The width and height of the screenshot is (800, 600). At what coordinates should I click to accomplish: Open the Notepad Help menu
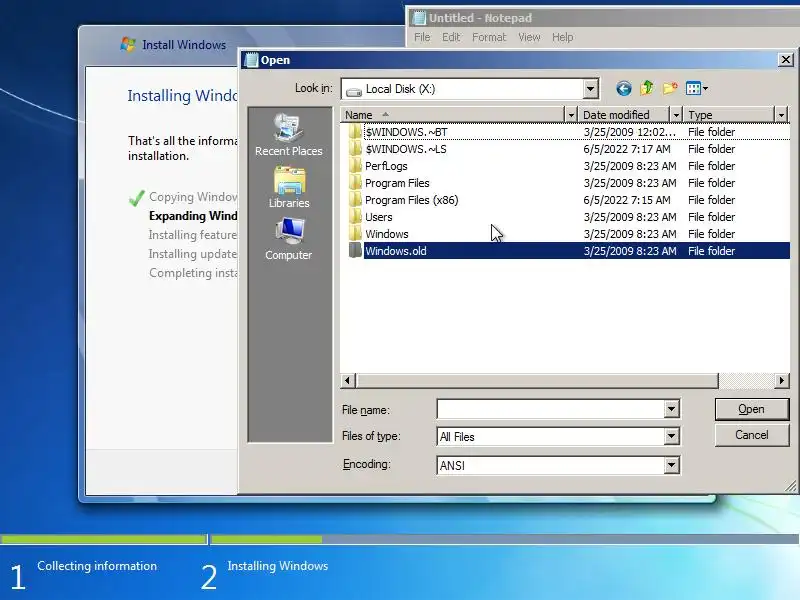tap(563, 37)
